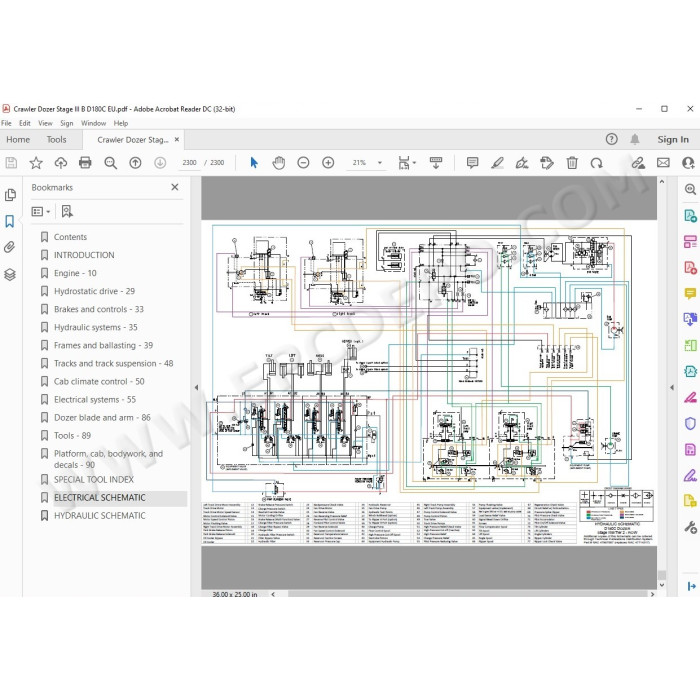
Task: Open the File menu
Action: pos(6,123)
